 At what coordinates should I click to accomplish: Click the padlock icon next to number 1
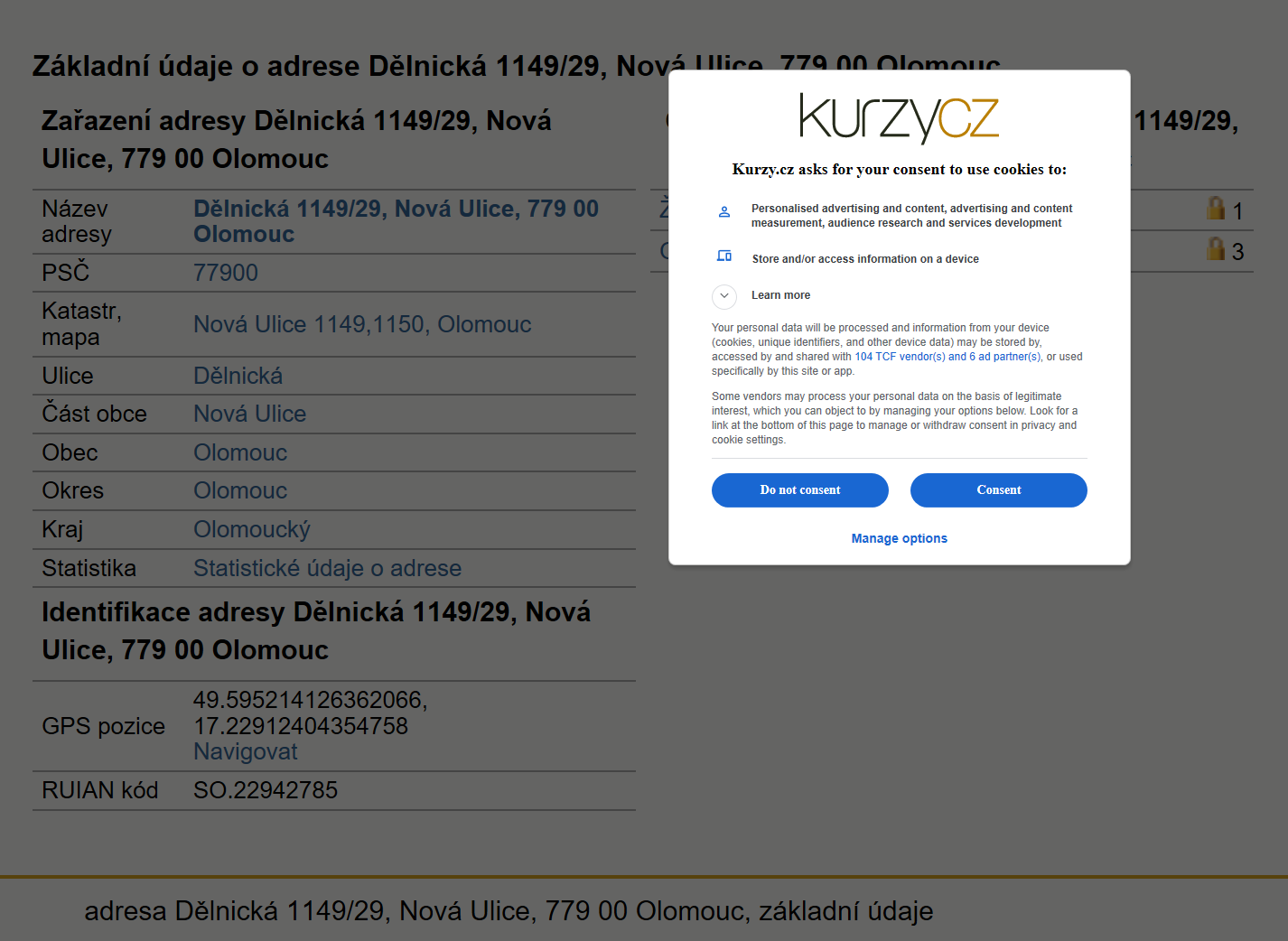click(1216, 209)
